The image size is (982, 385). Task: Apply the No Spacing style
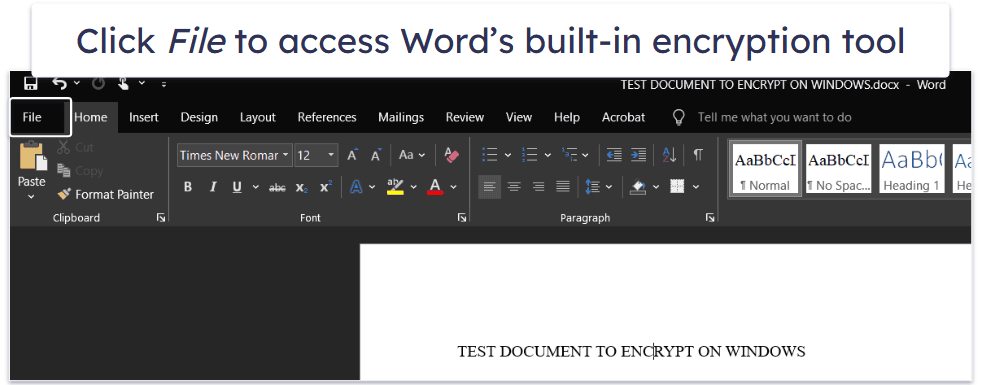[839, 168]
